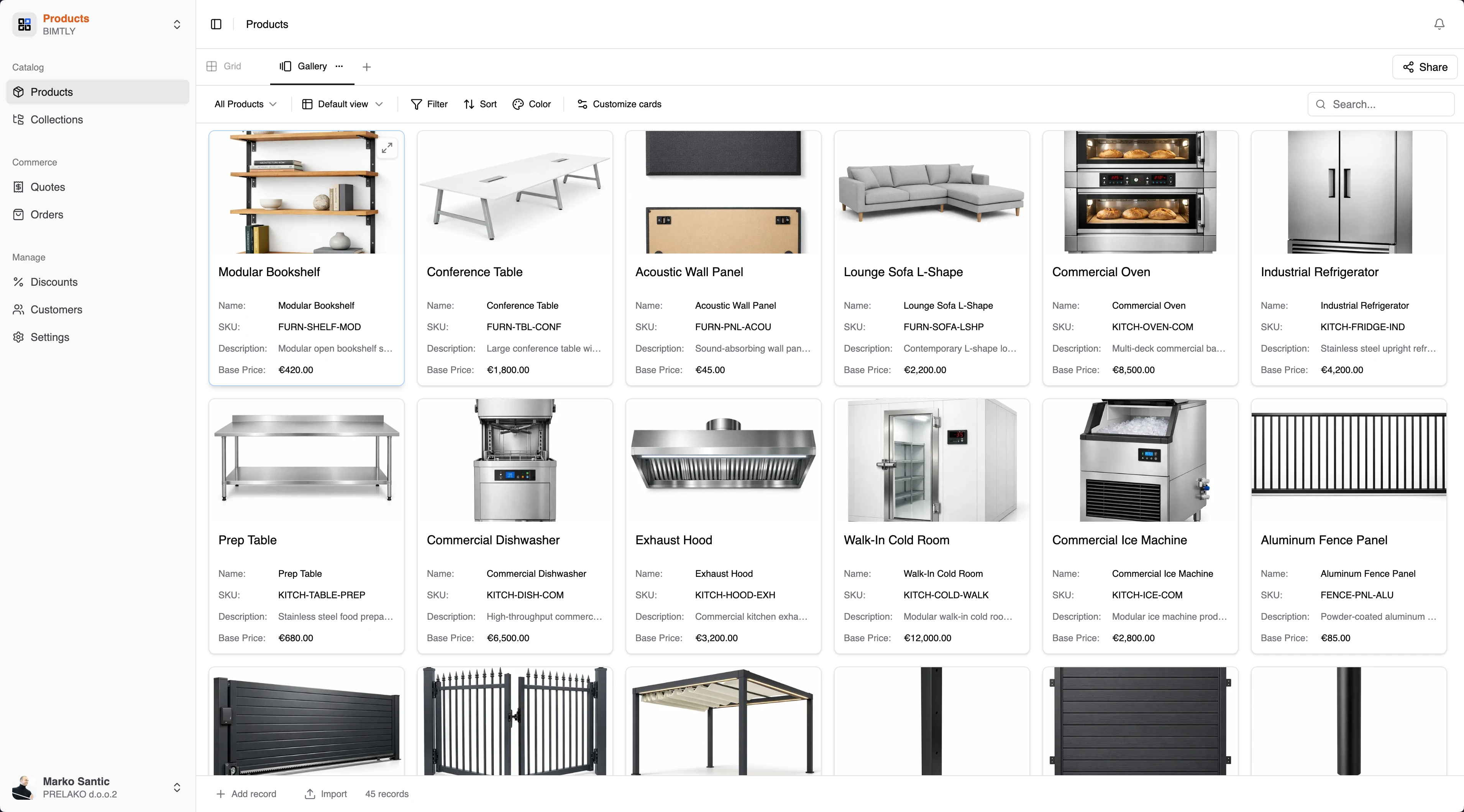Viewport: 1464px width, 812px height.
Task: Open Settings from the sidebar
Action: [49, 337]
